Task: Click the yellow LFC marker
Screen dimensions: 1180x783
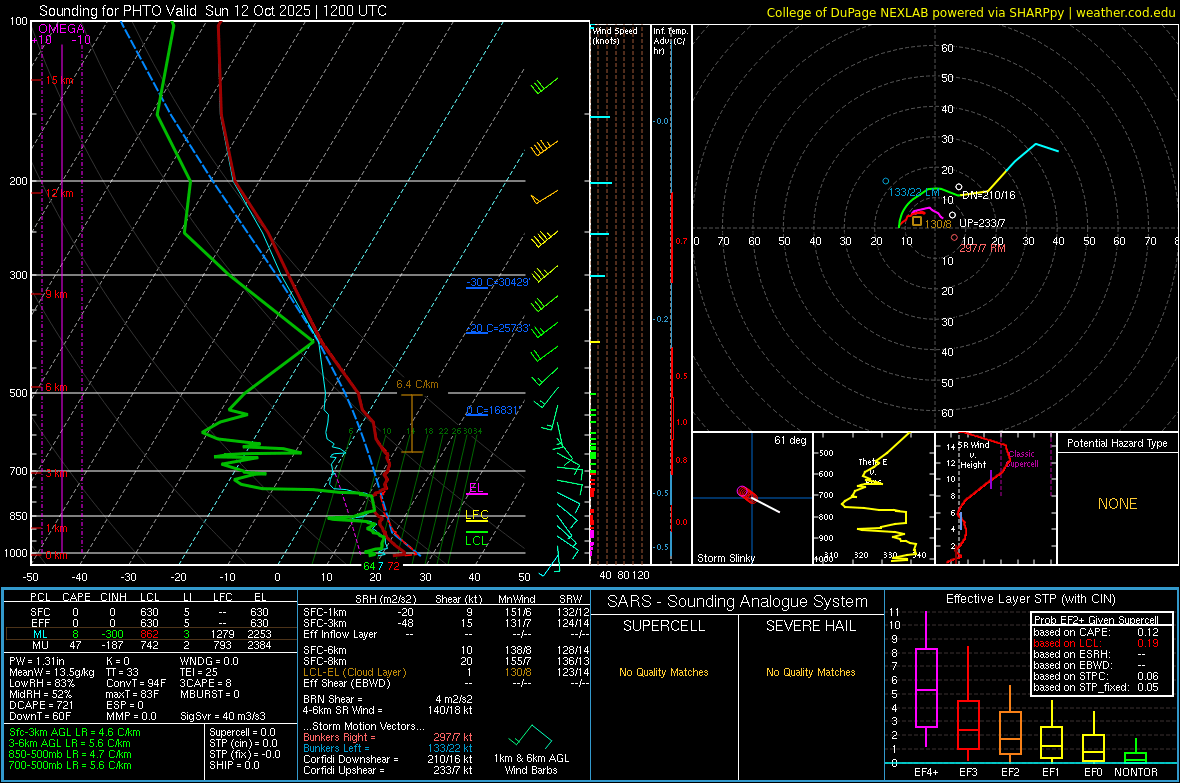Action: point(476,516)
